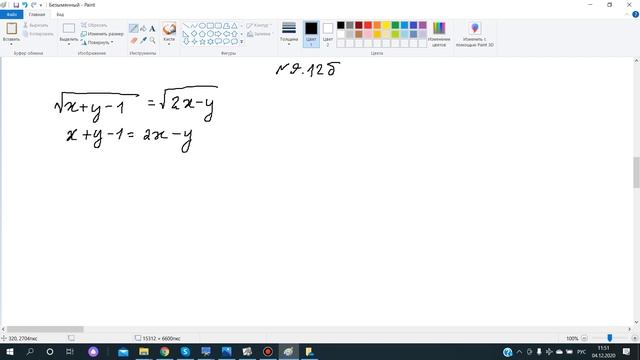
Task: Open Google Chrome from the taskbar
Action: tap(164, 351)
